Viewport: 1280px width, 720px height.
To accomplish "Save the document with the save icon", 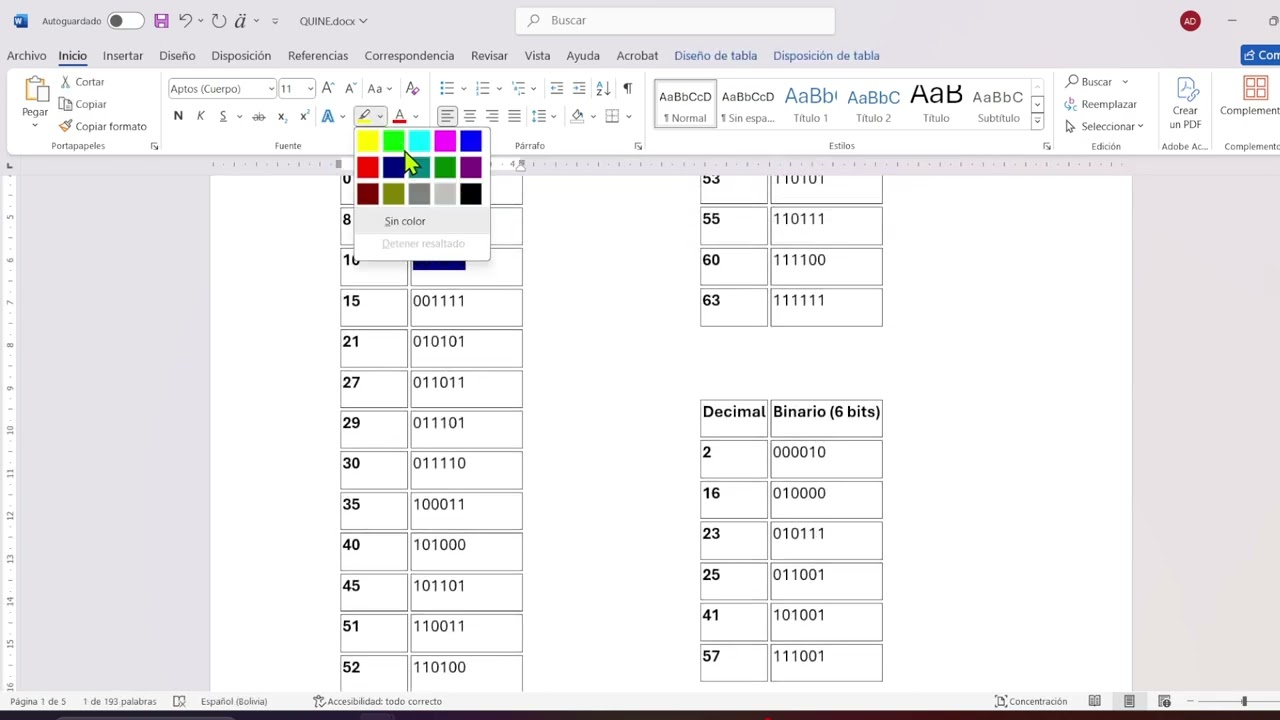I will coord(161,21).
